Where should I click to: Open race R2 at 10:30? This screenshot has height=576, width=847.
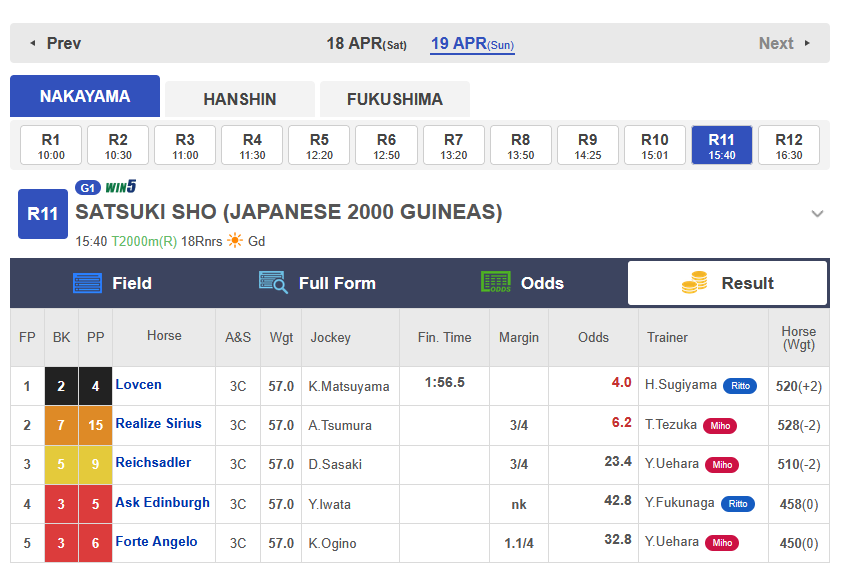[x=118, y=145]
